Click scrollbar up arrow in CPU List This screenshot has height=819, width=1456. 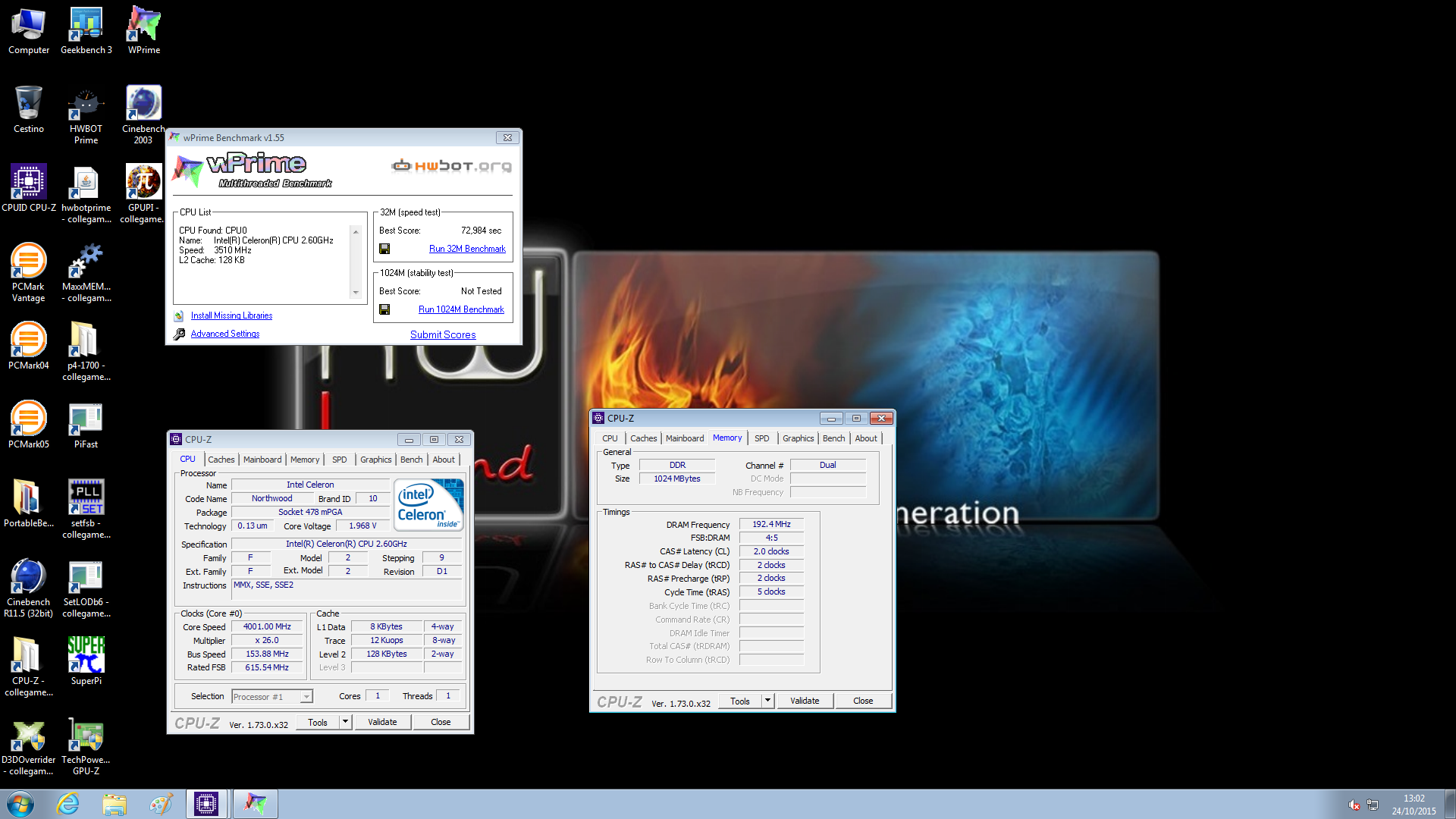click(x=355, y=231)
